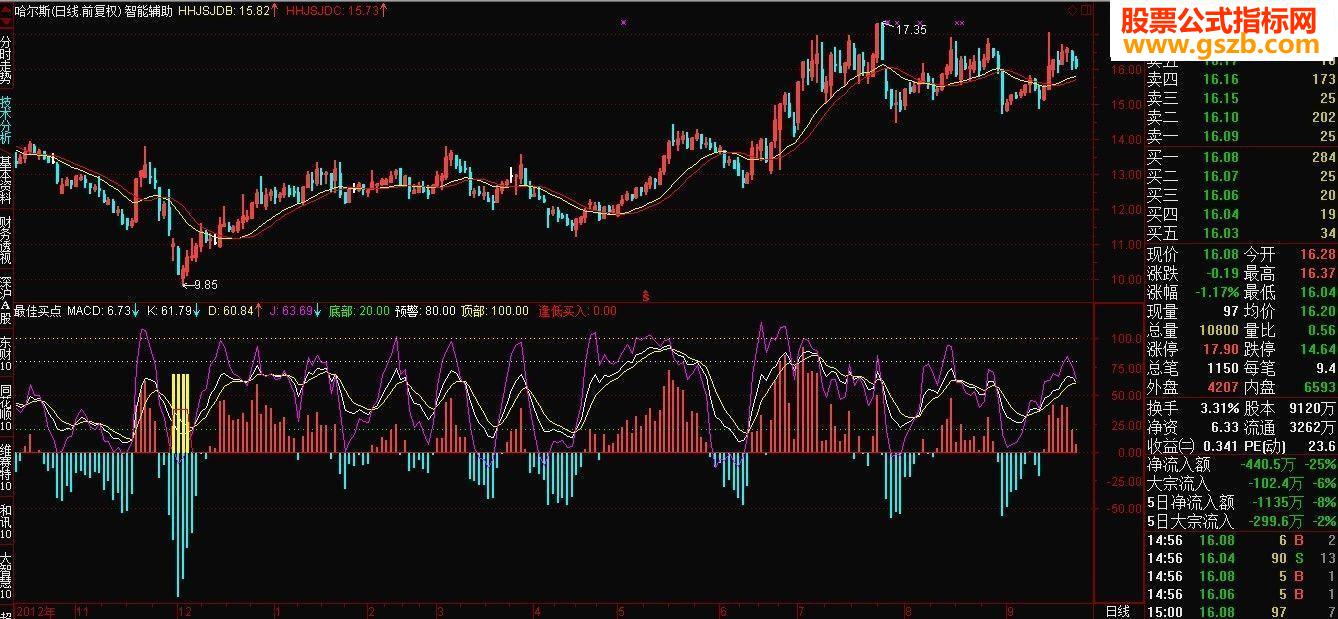Click the 今开 16.28 value
The image size is (1338, 619).
[x=1316, y=254]
